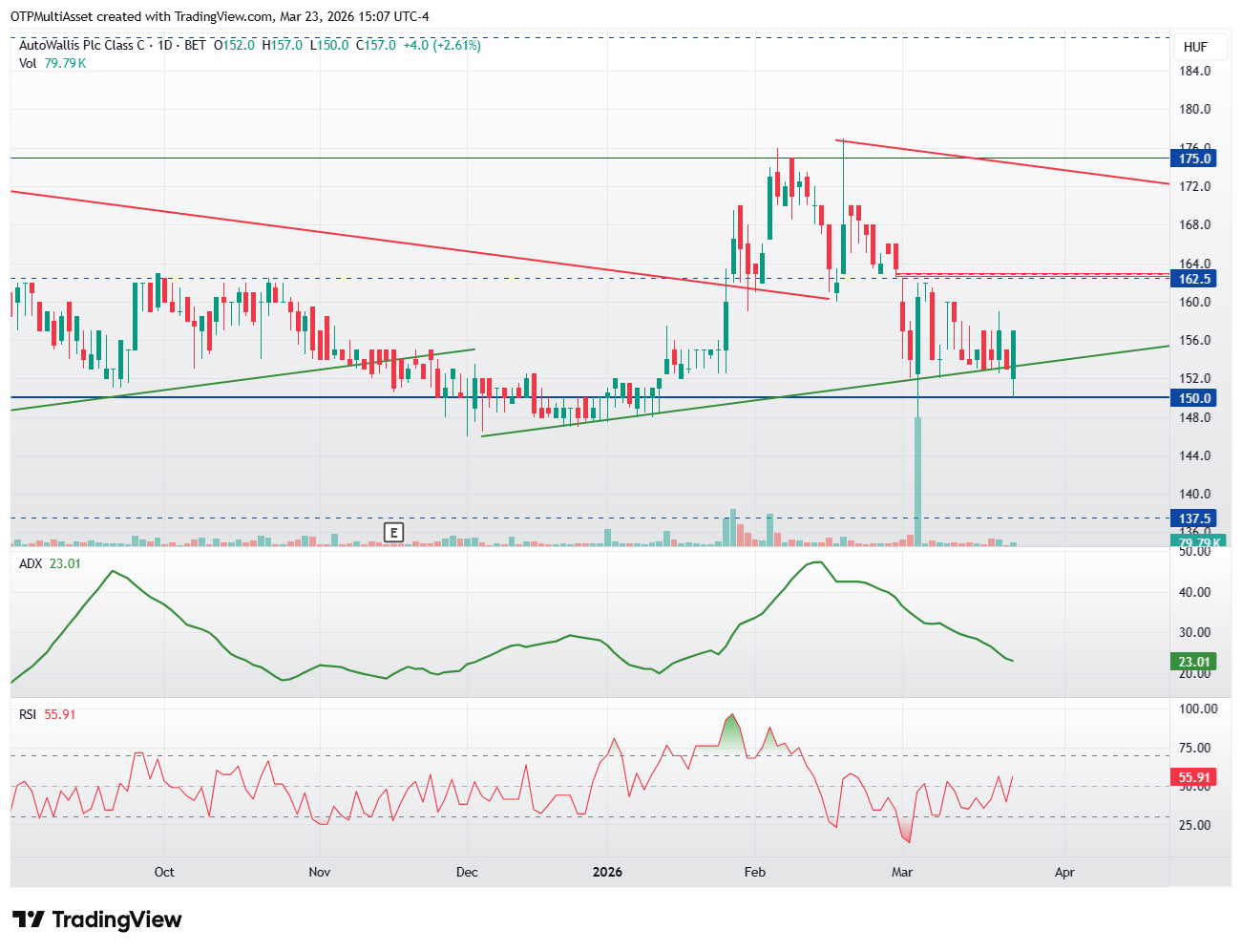Click the 175.0 horizontal line price tag
This screenshot has height=952, width=1242.
click(1194, 159)
